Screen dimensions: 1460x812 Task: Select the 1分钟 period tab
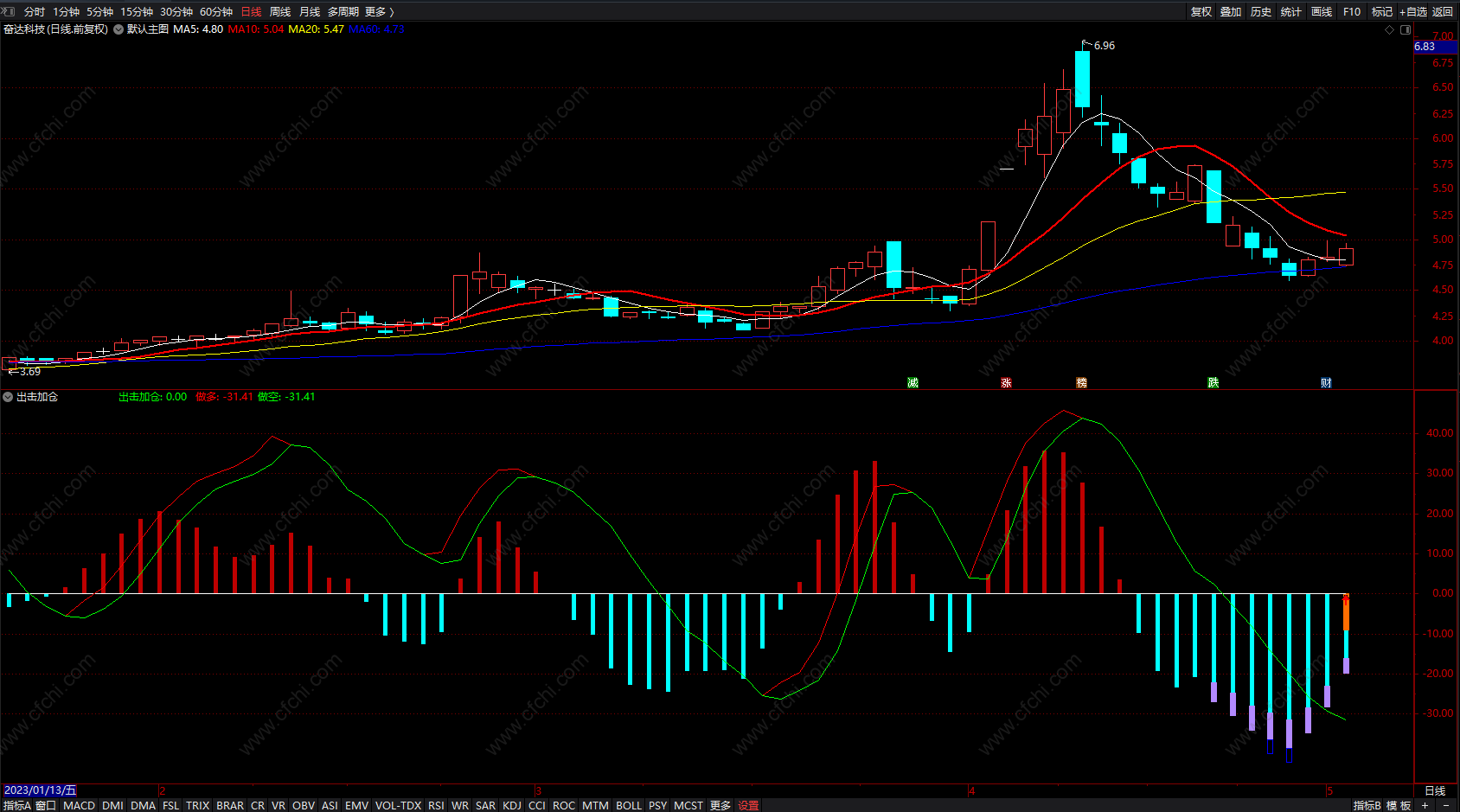(66, 11)
